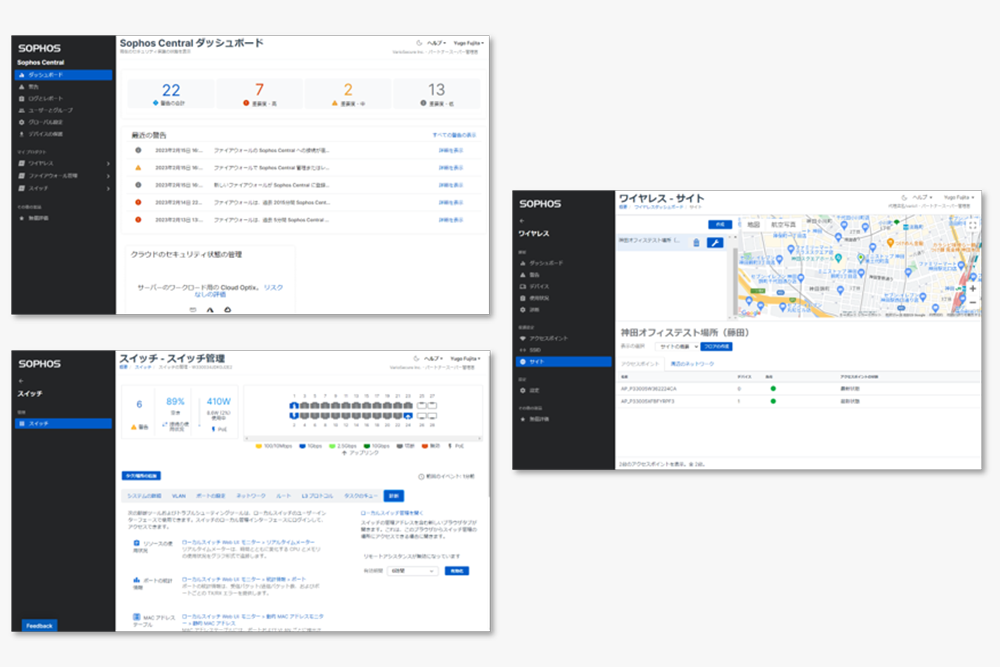Click the 89% usage value on the switch summary

pyautogui.click(x=175, y=402)
